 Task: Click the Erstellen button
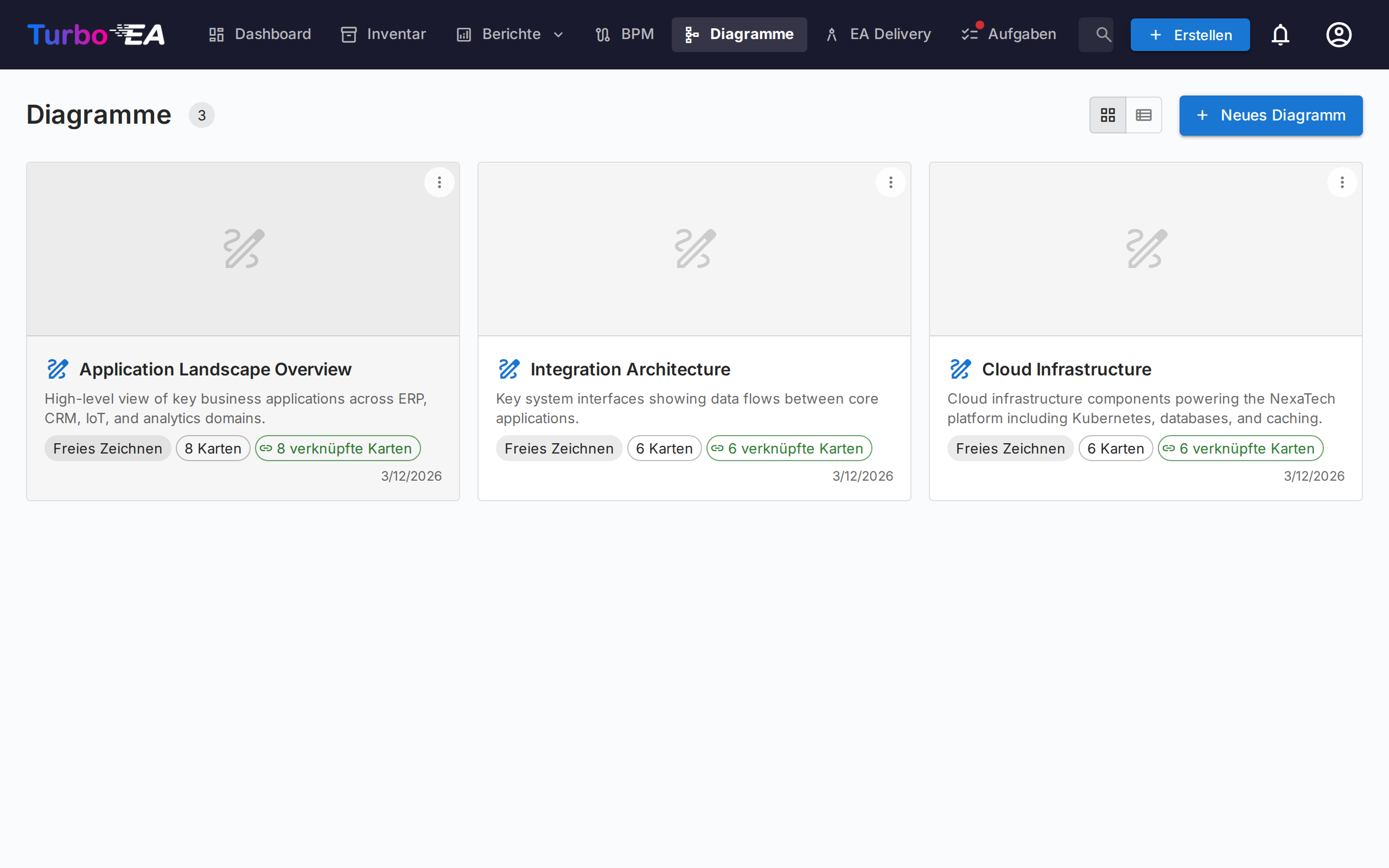pos(1190,35)
